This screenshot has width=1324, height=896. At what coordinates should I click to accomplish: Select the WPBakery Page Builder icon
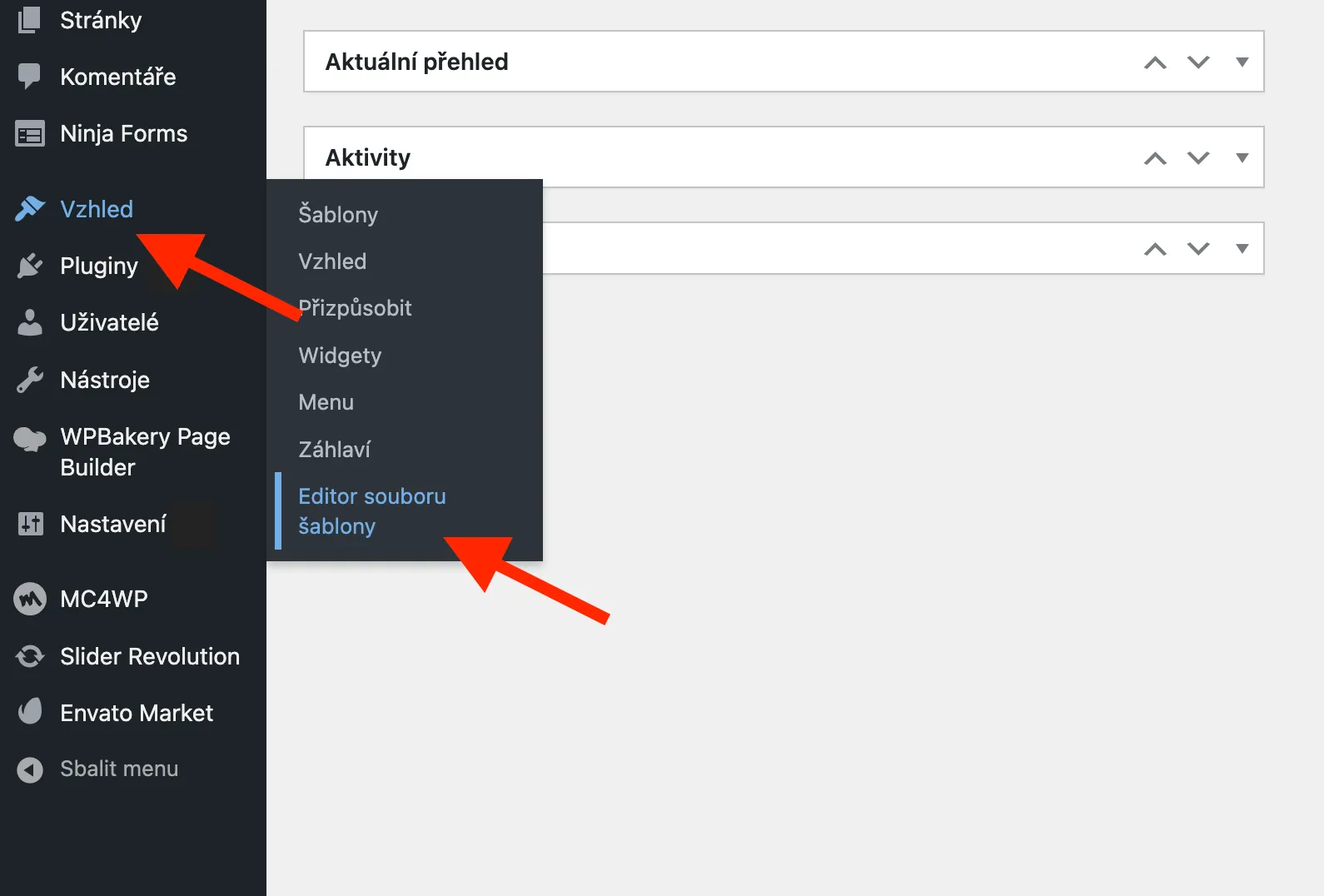(30, 436)
